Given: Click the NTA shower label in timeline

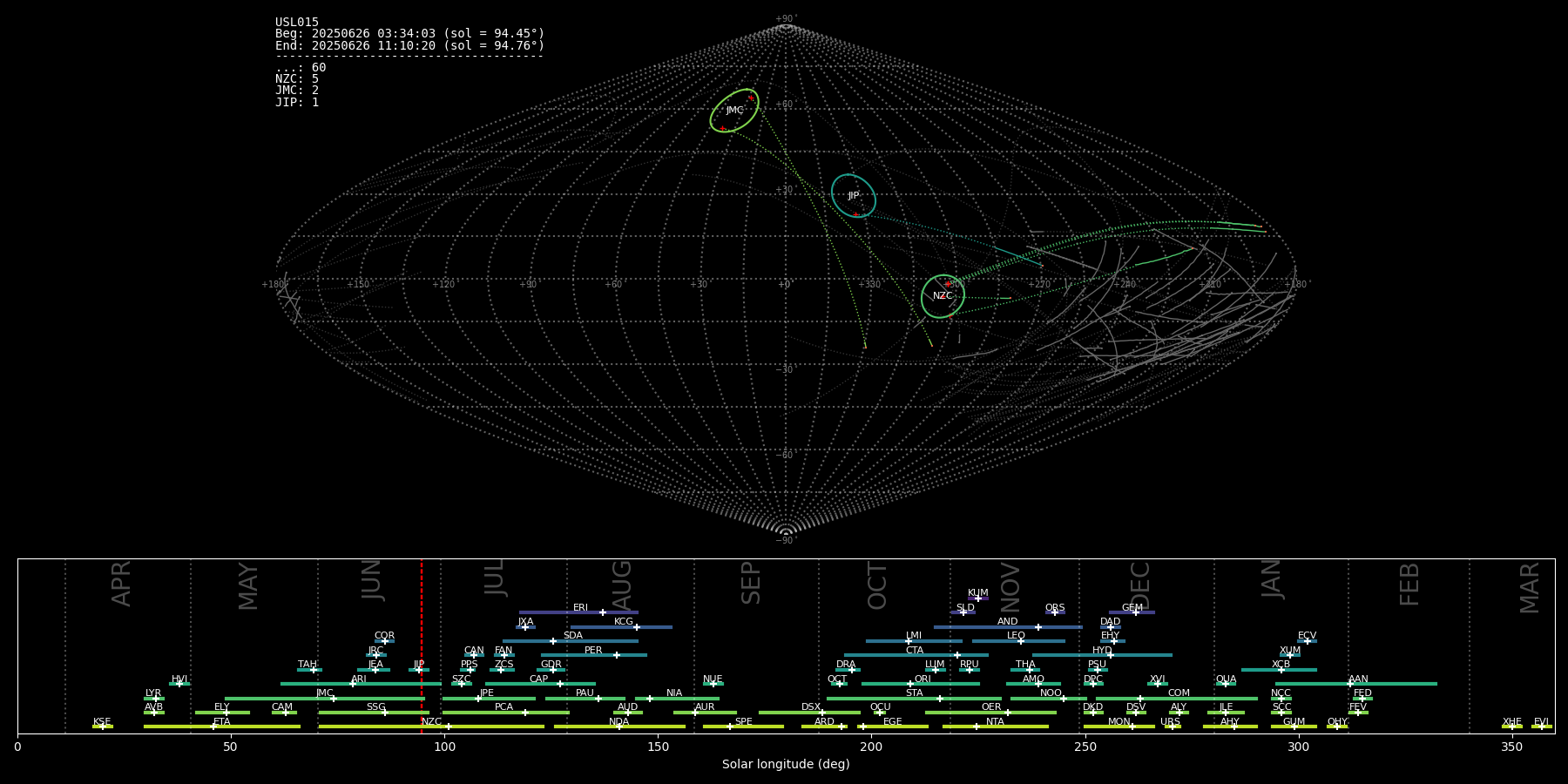Looking at the screenshot, I should click(x=995, y=721).
